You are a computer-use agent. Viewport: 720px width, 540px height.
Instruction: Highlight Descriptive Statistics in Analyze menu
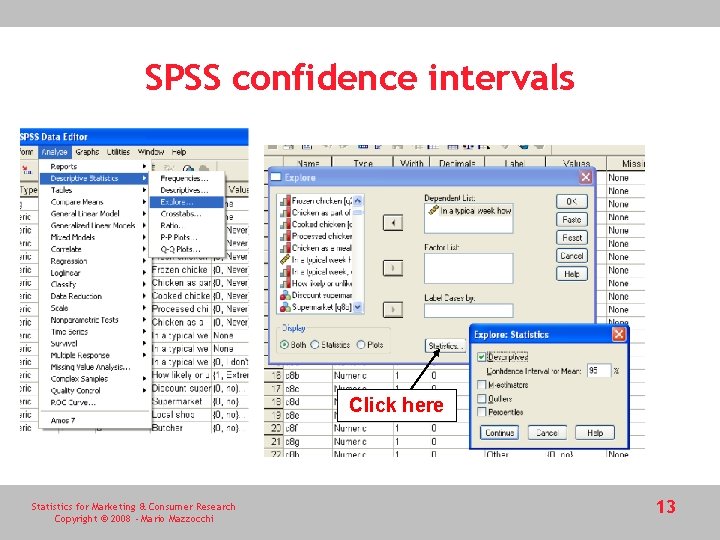tap(94, 178)
